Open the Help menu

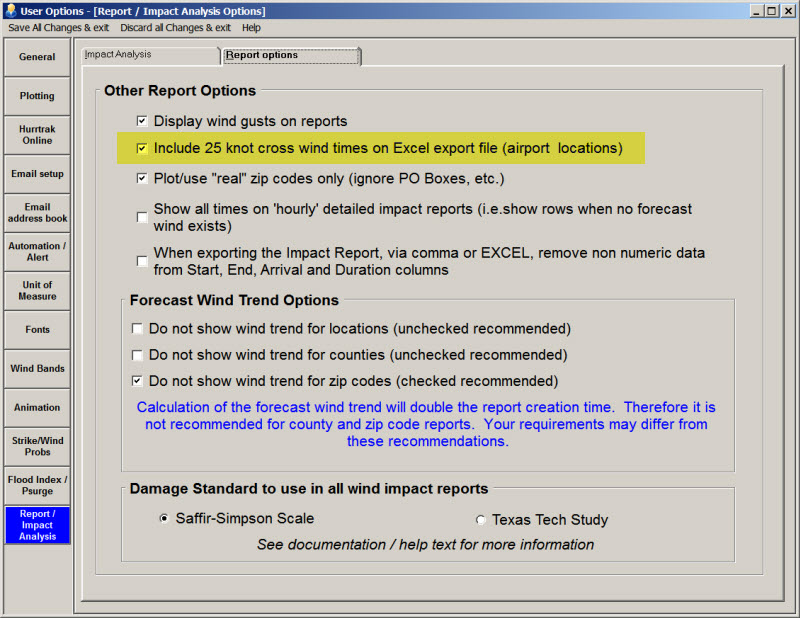point(251,28)
